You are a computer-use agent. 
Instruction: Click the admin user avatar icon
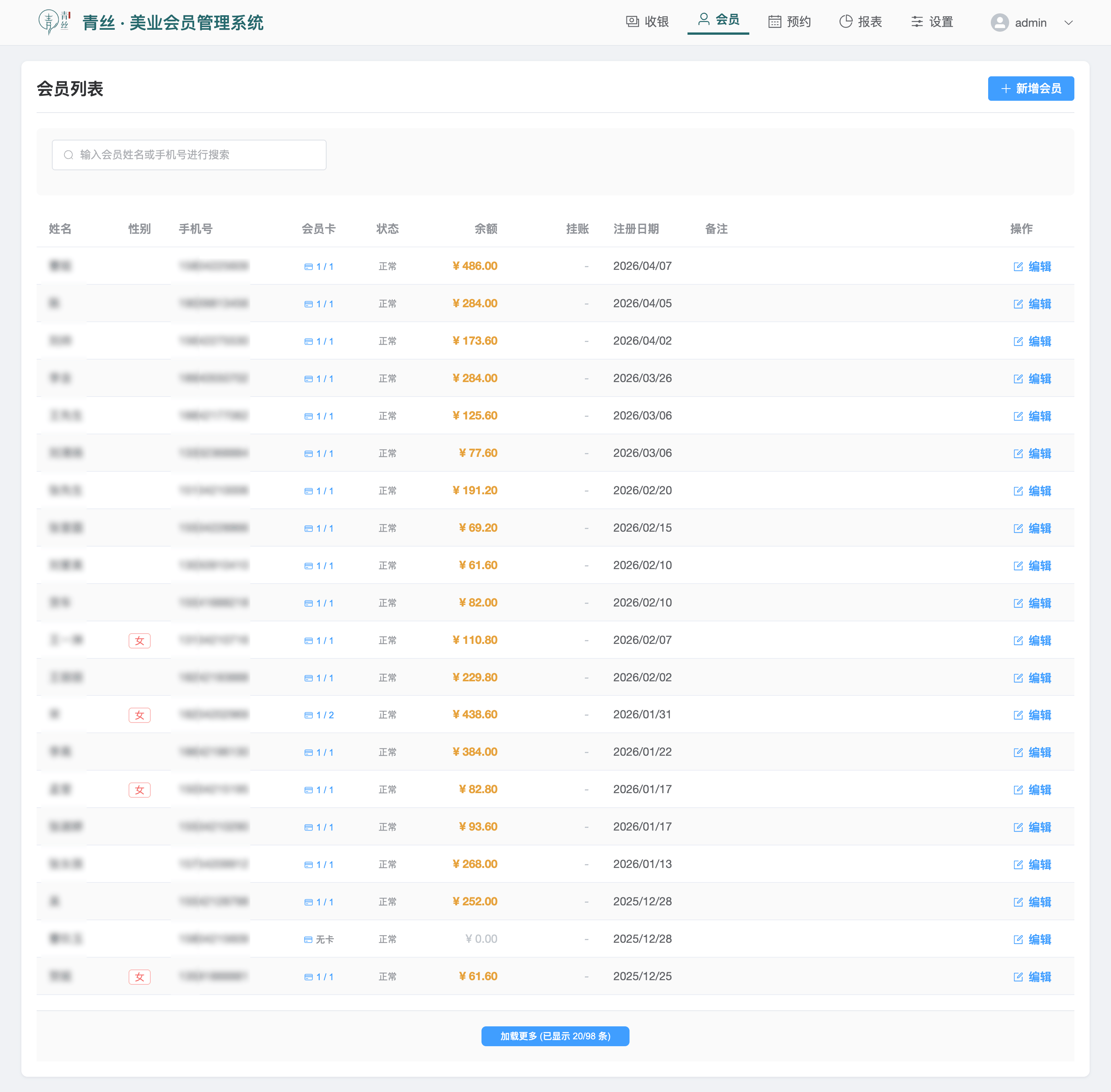[x=999, y=23]
